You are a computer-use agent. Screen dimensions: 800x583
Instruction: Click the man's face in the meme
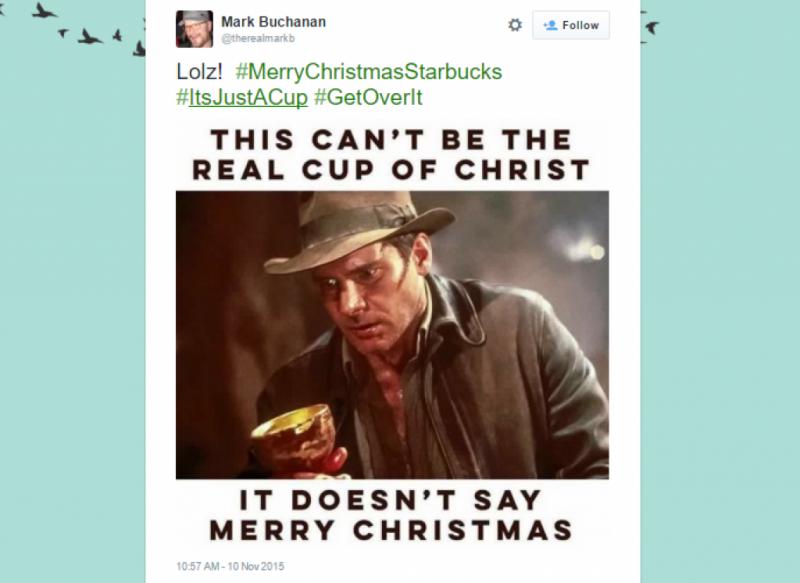[x=368, y=296]
